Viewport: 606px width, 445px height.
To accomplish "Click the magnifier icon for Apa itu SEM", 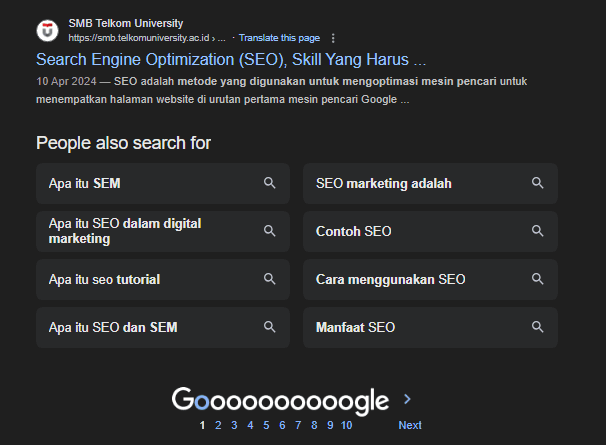I will (269, 184).
